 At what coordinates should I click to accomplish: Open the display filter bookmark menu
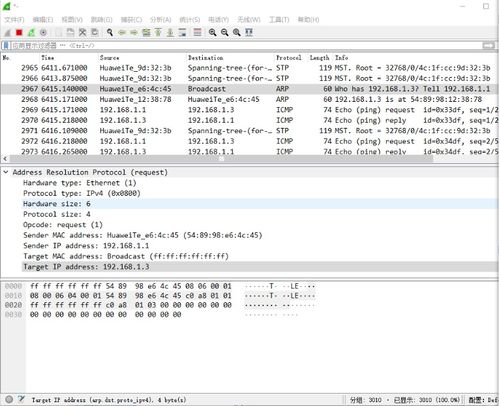[x=6, y=45]
